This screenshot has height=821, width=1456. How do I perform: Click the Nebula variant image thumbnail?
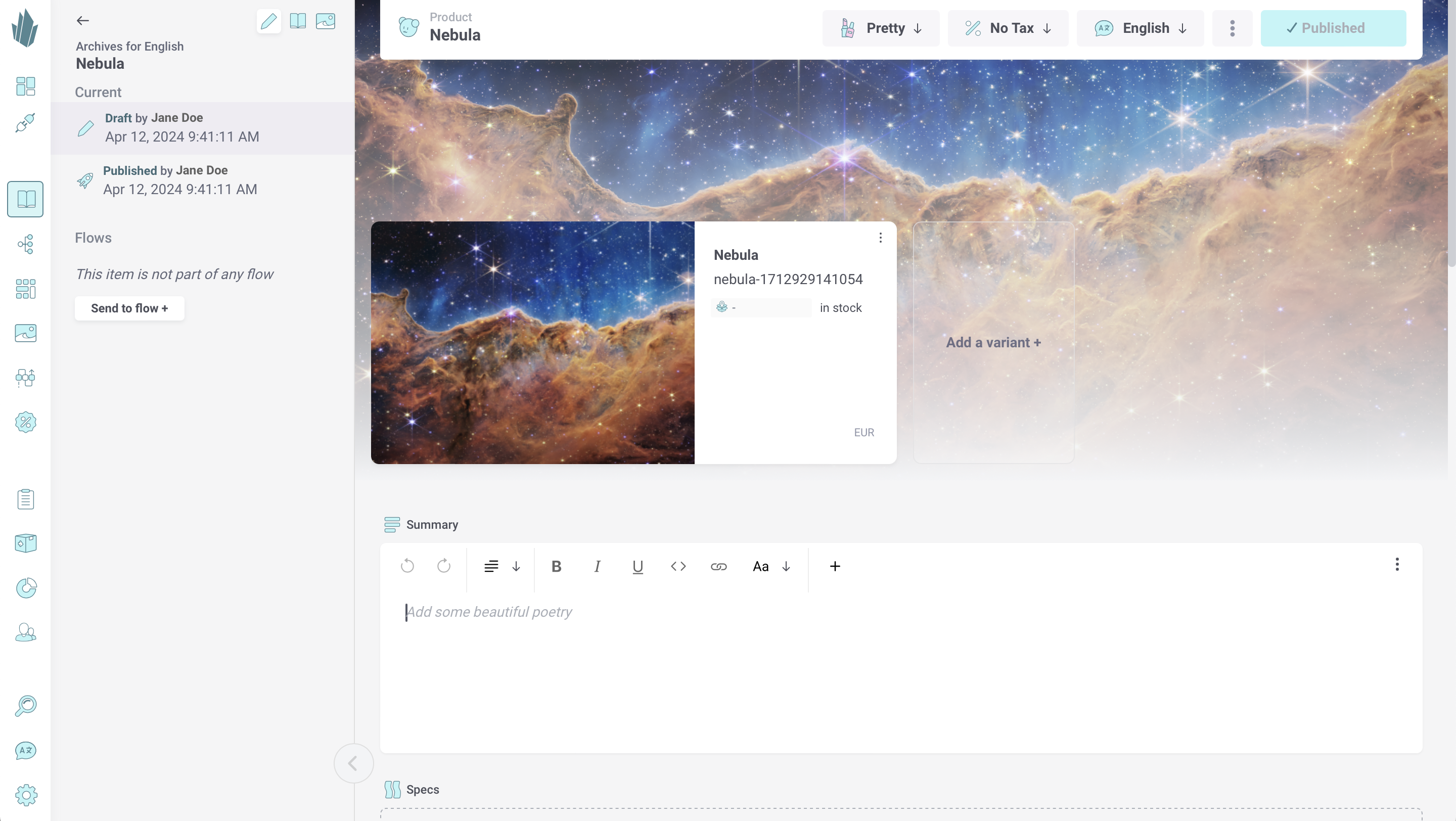pos(532,343)
